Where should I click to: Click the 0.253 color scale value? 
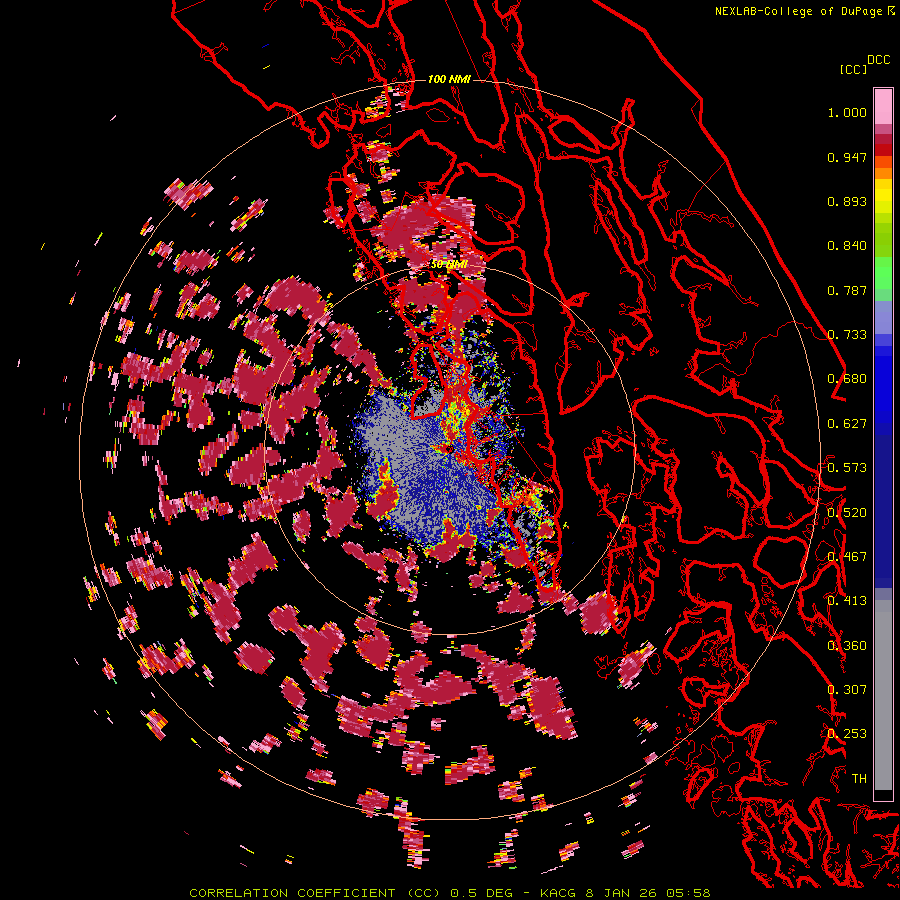(x=847, y=734)
